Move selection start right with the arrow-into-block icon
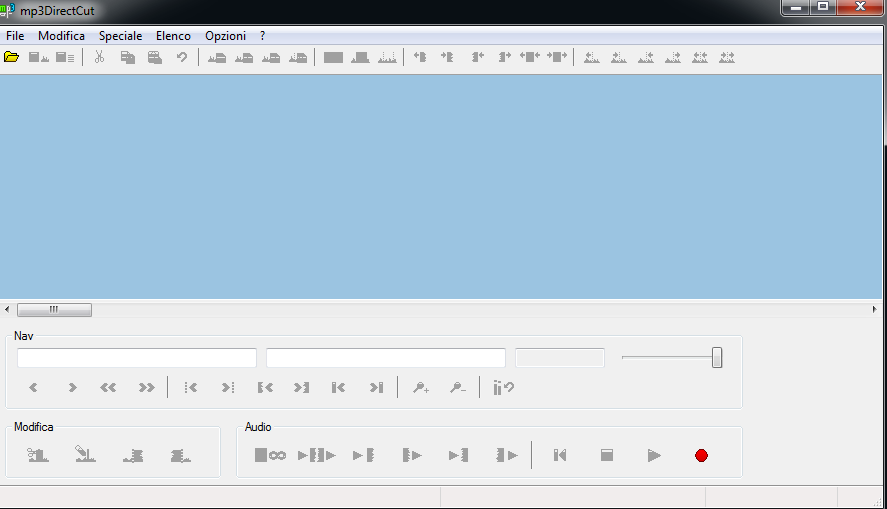The height and width of the screenshot is (509, 887). pyautogui.click(x=447, y=57)
